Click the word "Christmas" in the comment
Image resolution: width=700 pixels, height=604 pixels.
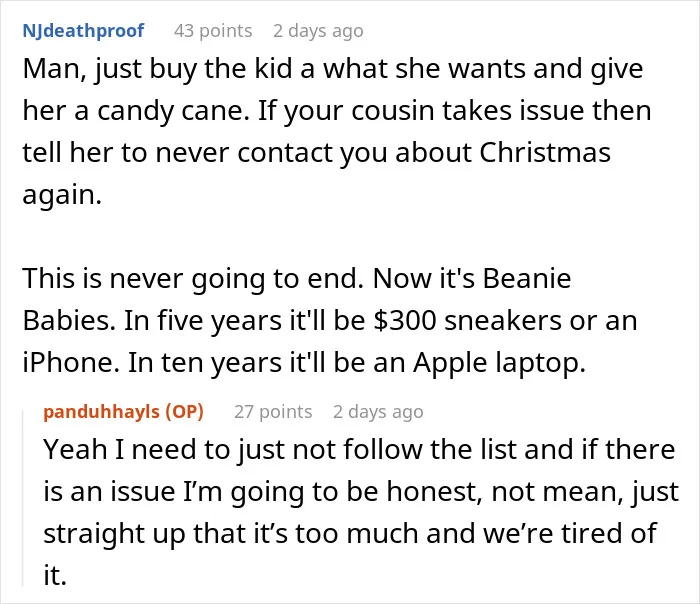point(545,153)
